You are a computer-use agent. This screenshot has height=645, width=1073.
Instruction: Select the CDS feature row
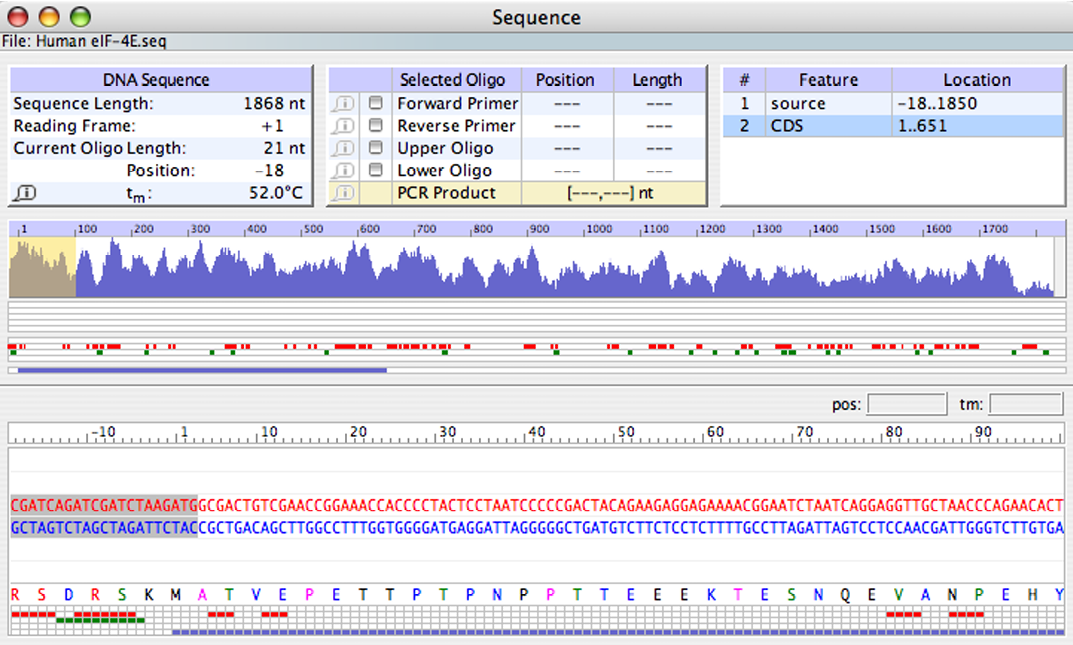click(x=894, y=126)
